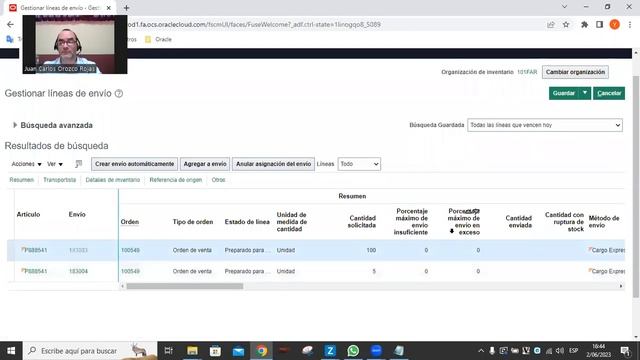640x360 pixels.
Task: Select the PI88541 article in the first row
Action: click(x=36, y=250)
